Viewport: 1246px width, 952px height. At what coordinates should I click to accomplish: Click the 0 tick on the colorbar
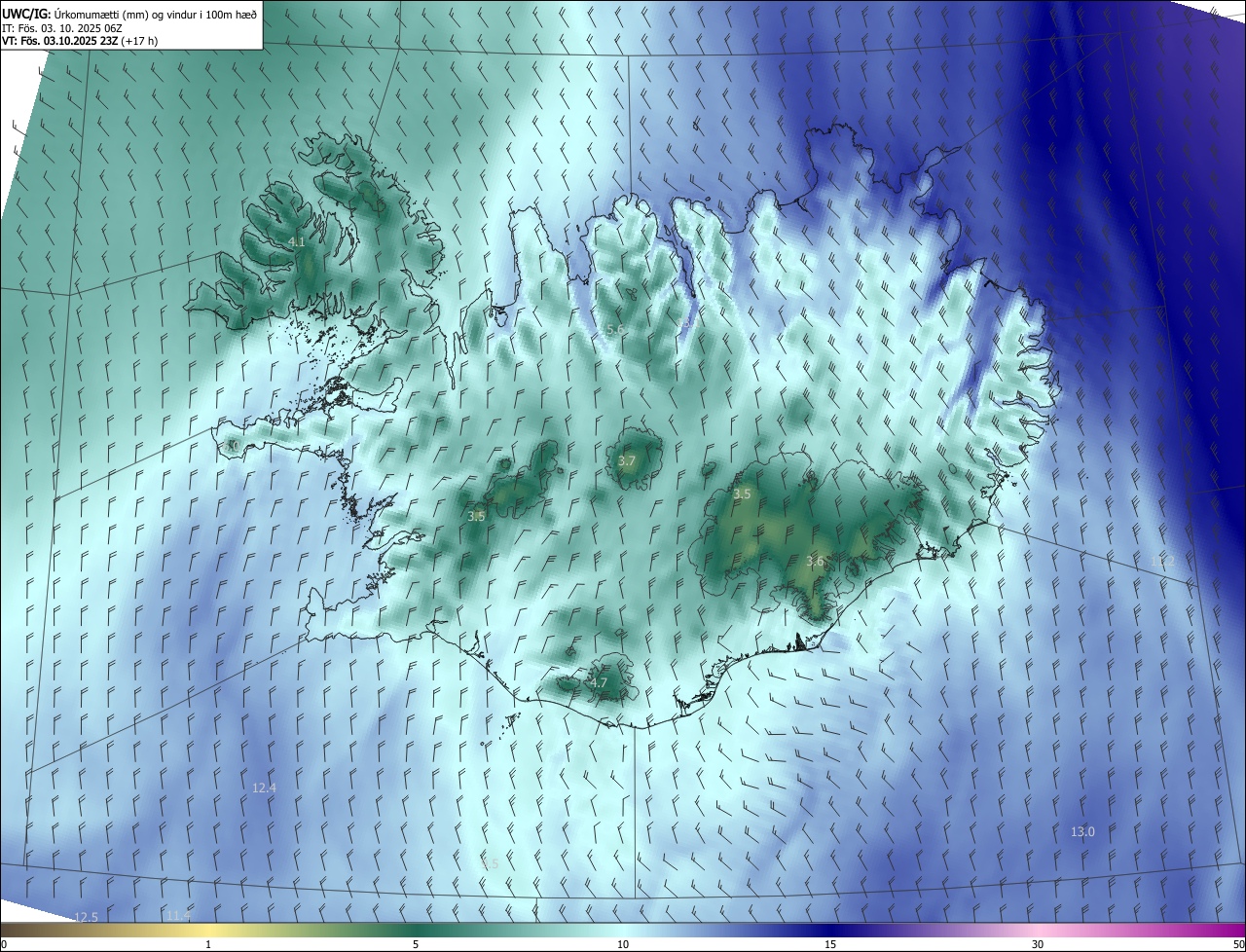(4, 944)
